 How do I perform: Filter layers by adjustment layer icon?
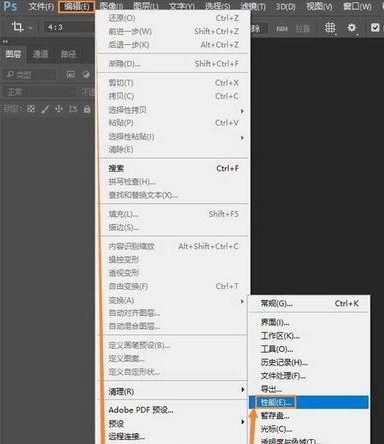[x=86, y=74]
